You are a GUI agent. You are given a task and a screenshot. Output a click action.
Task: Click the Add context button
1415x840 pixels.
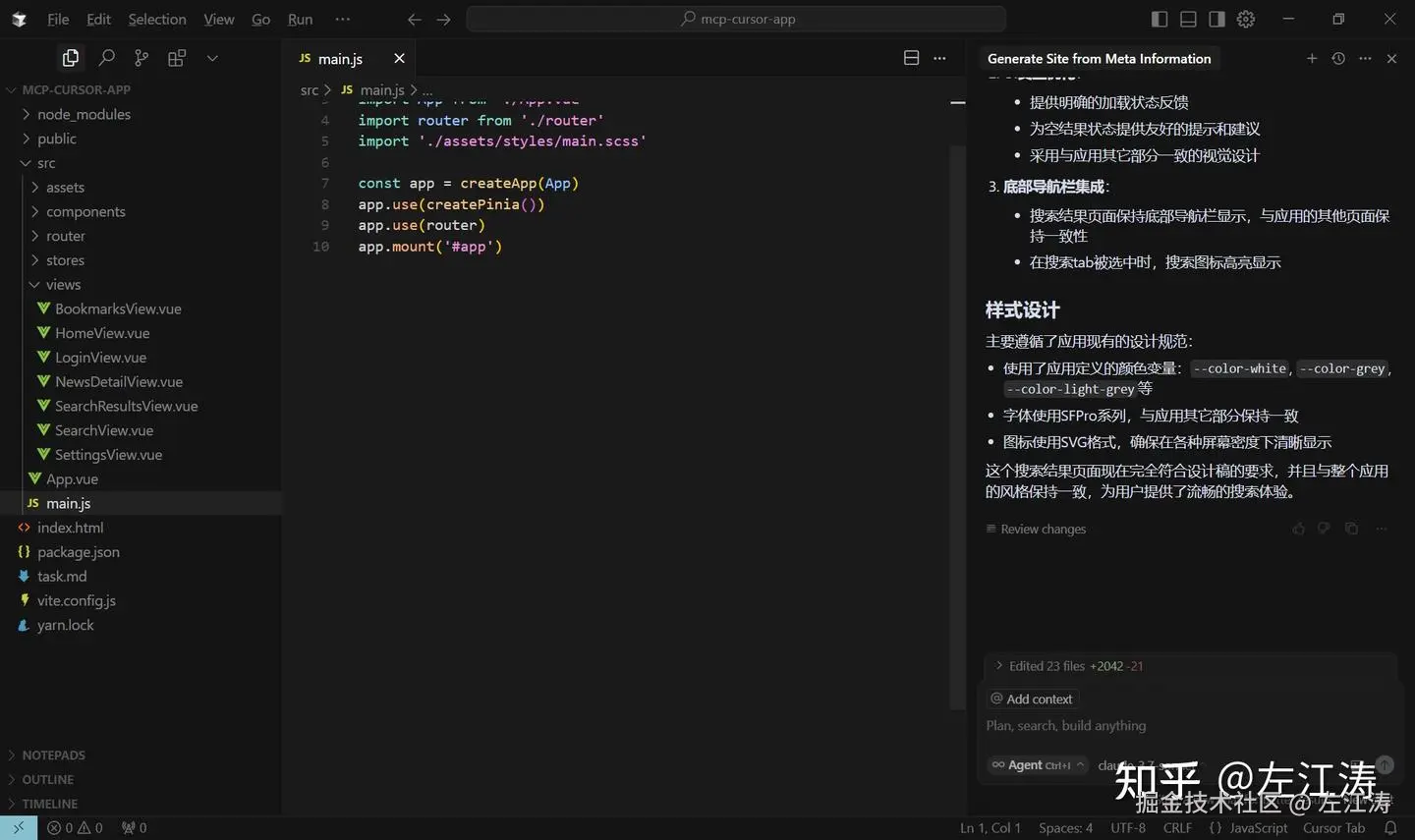tap(1032, 699)
